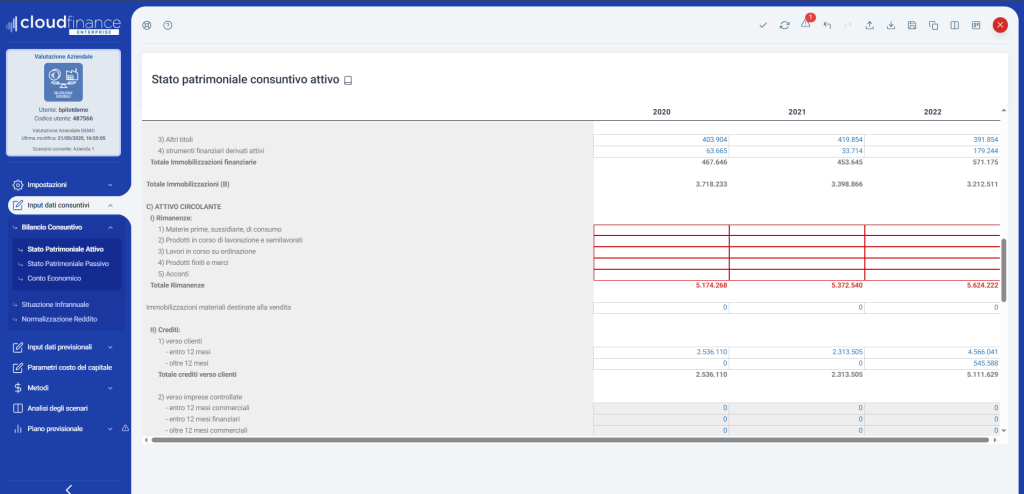Click the download icon in top toolbar
Viewport: 1024px width, 494px height.
coord(891,25)
